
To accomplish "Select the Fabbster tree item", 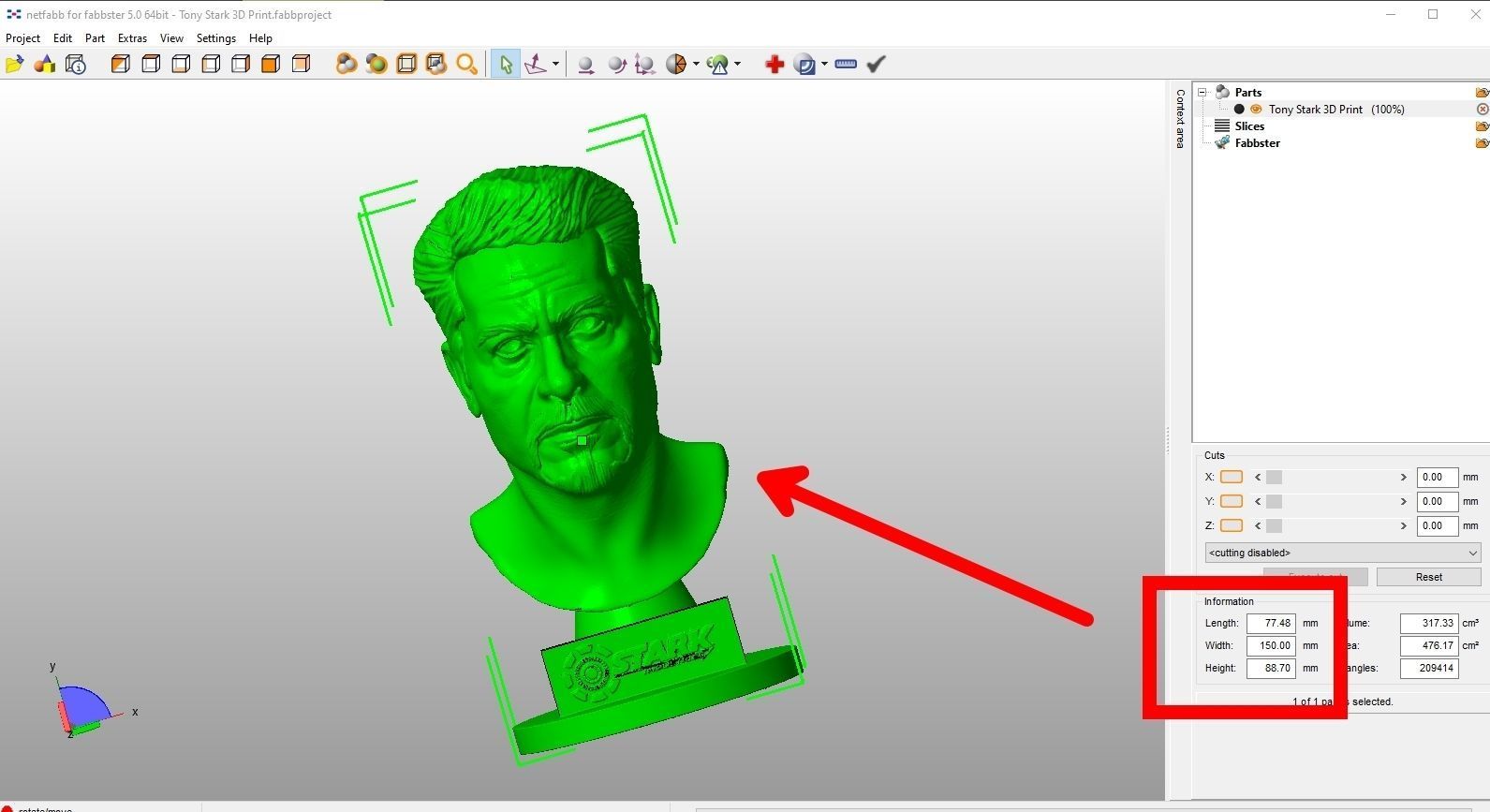I will point(1257,143).
